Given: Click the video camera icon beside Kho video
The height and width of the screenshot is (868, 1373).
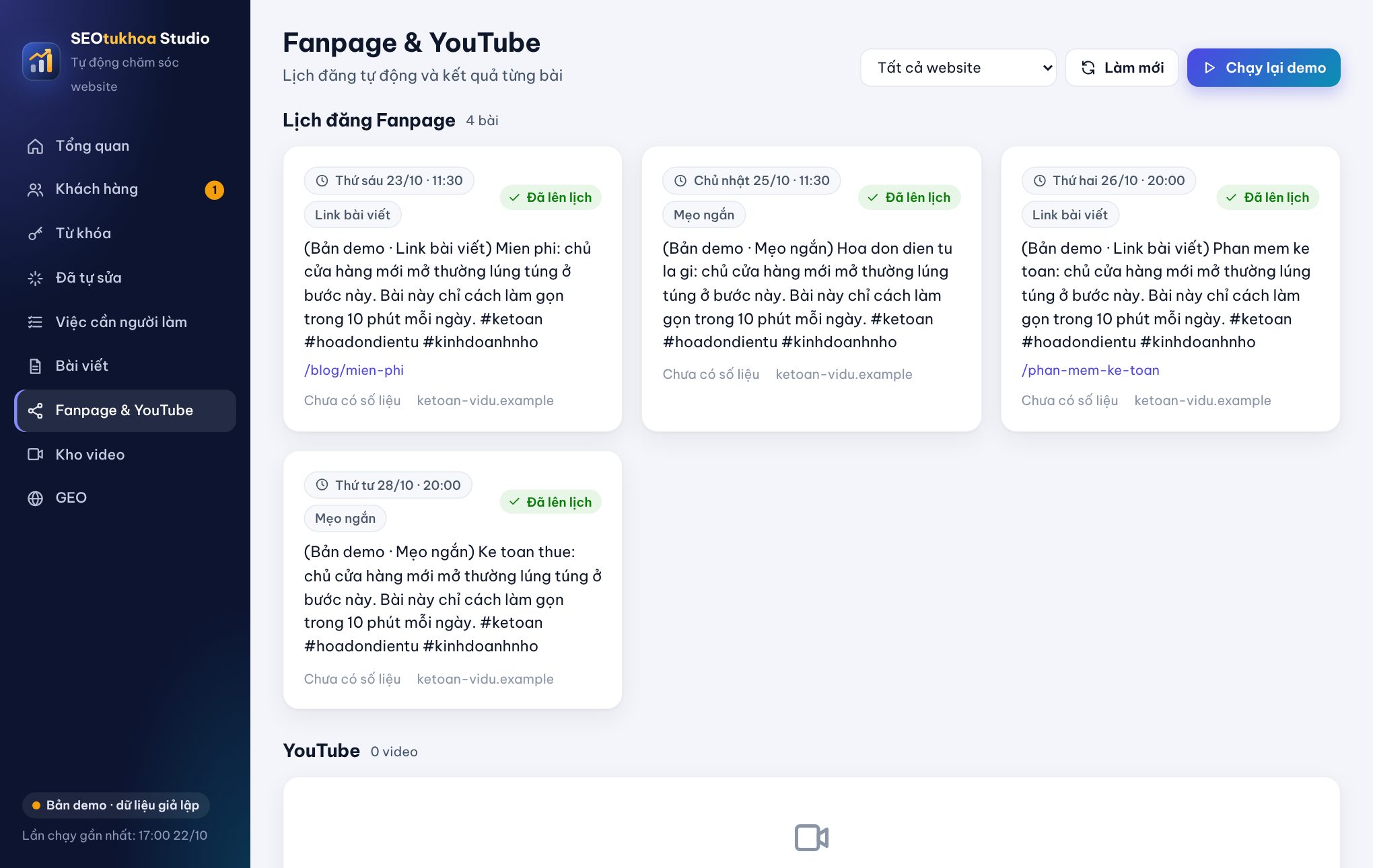Looking at the screenshot, I should tap(35, 455).
